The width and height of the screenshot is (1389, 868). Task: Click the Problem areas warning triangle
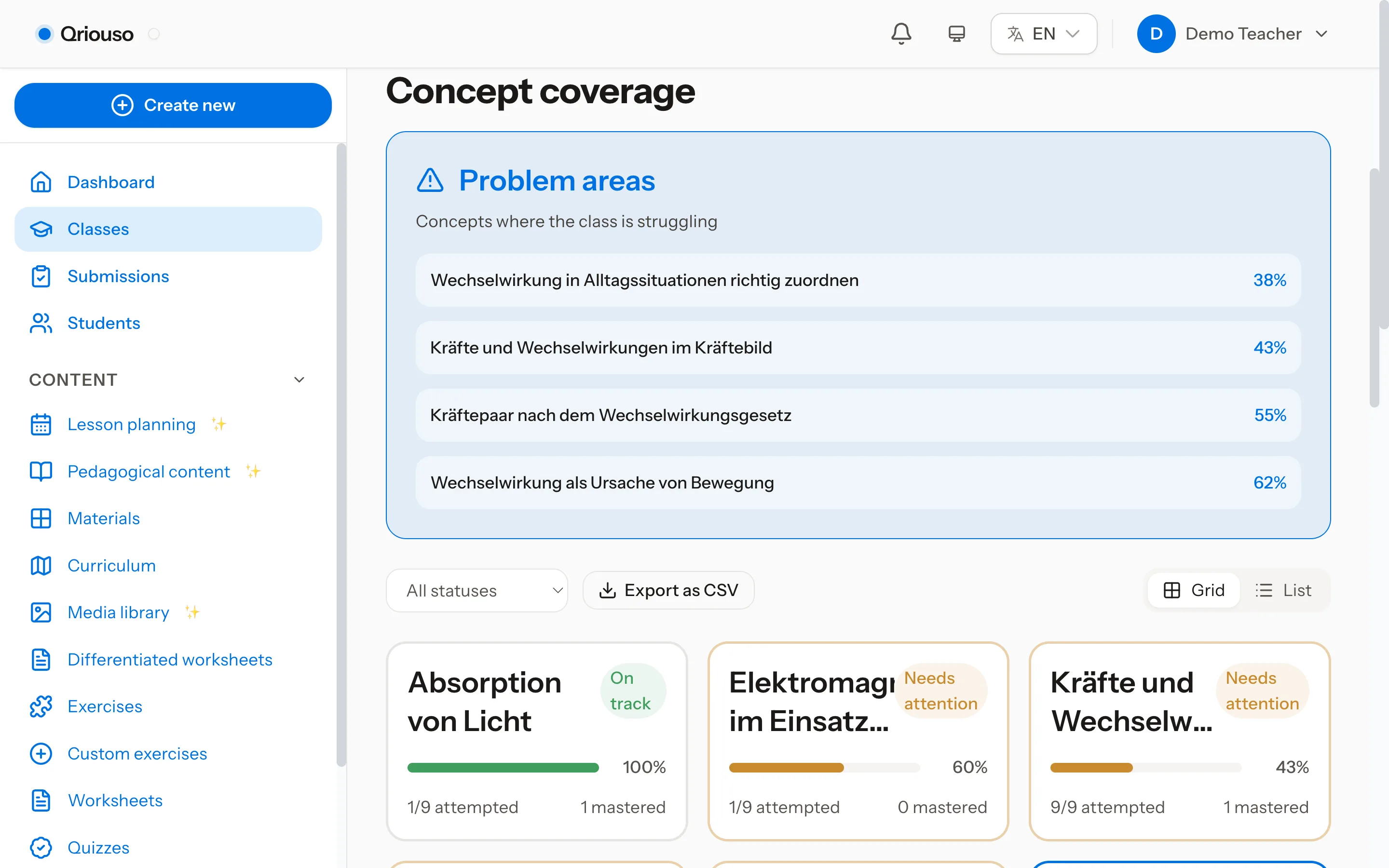pyautogui.click(x=430, y=180)
